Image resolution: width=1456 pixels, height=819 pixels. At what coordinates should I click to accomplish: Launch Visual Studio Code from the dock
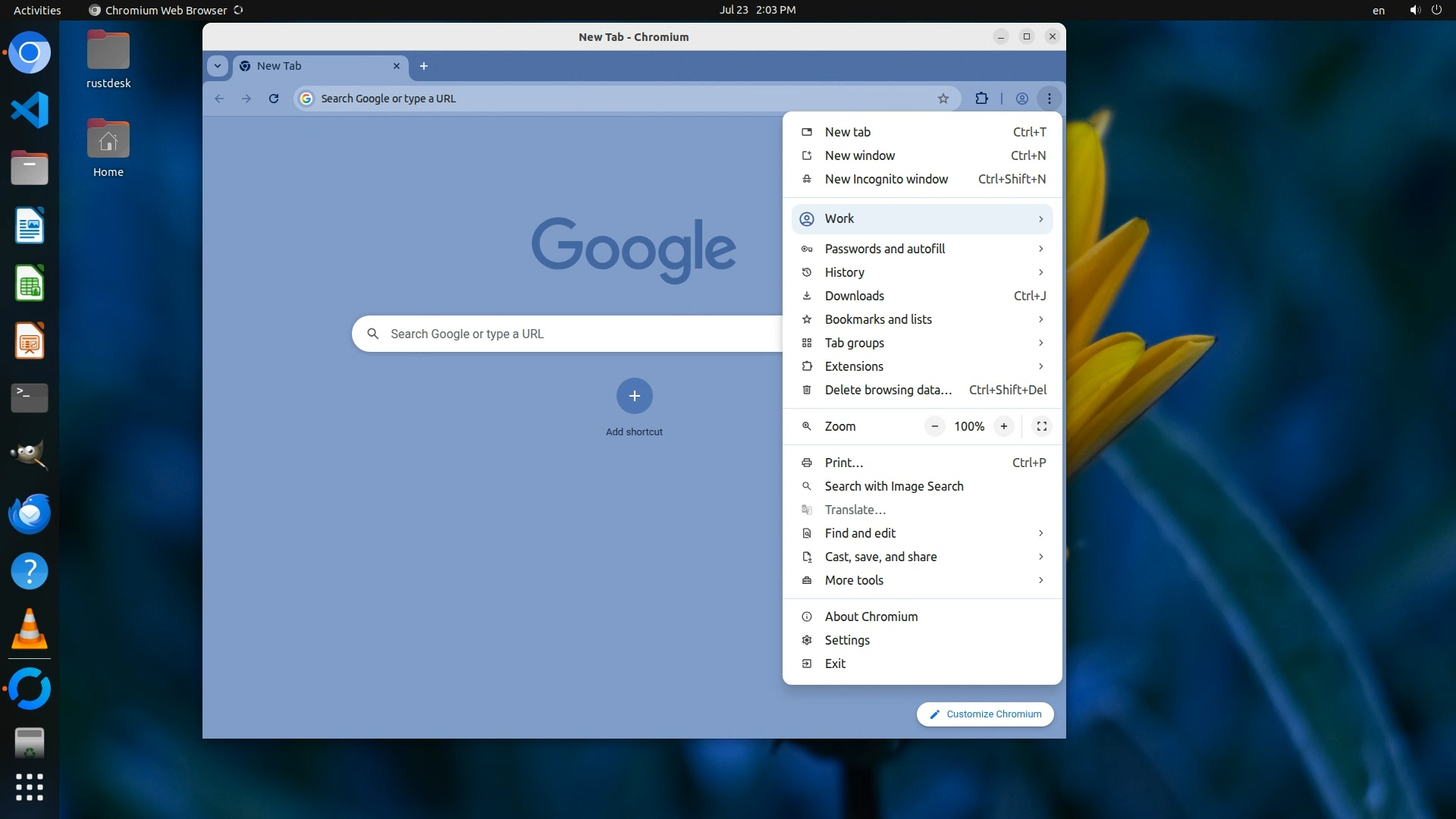tap(30, 111)
